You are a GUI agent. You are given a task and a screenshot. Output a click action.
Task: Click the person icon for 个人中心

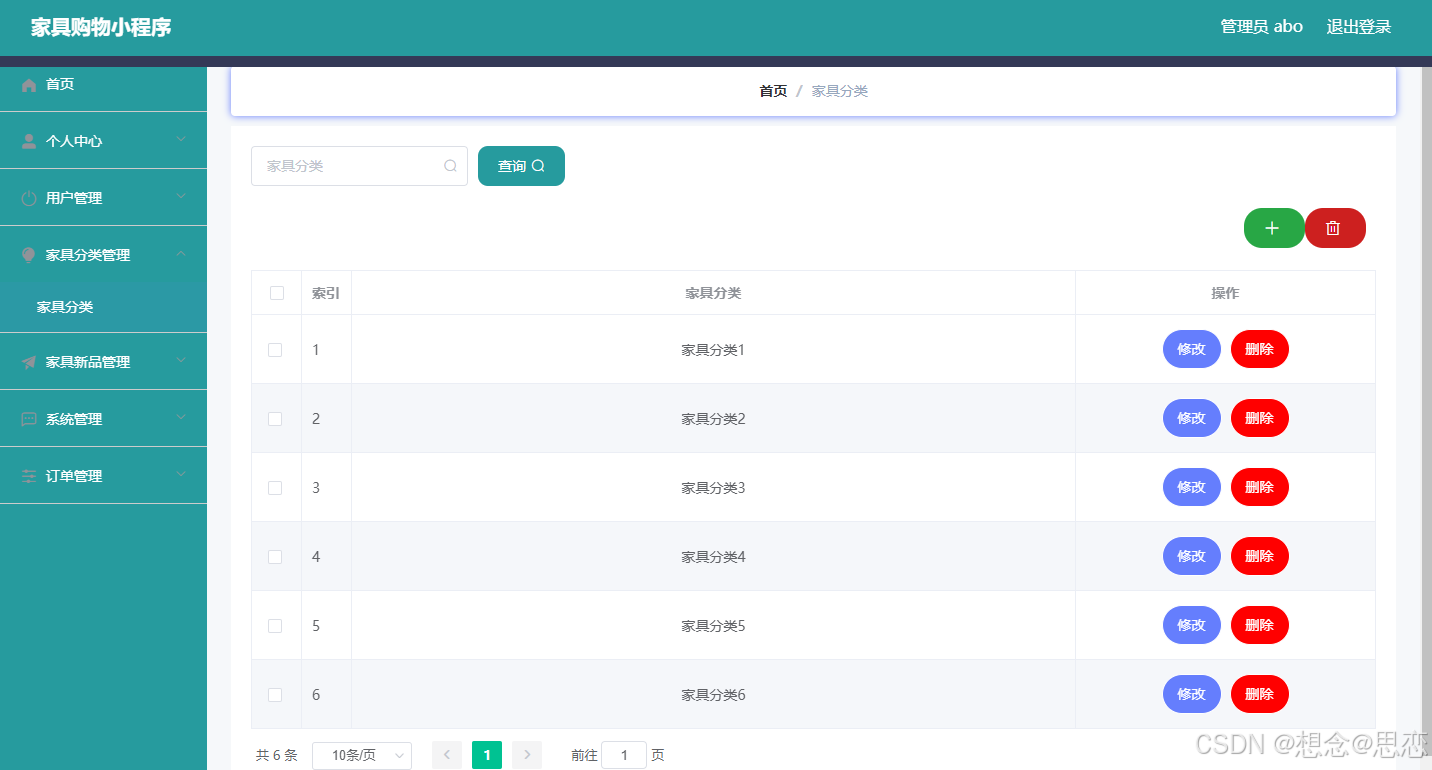[29, 141]
